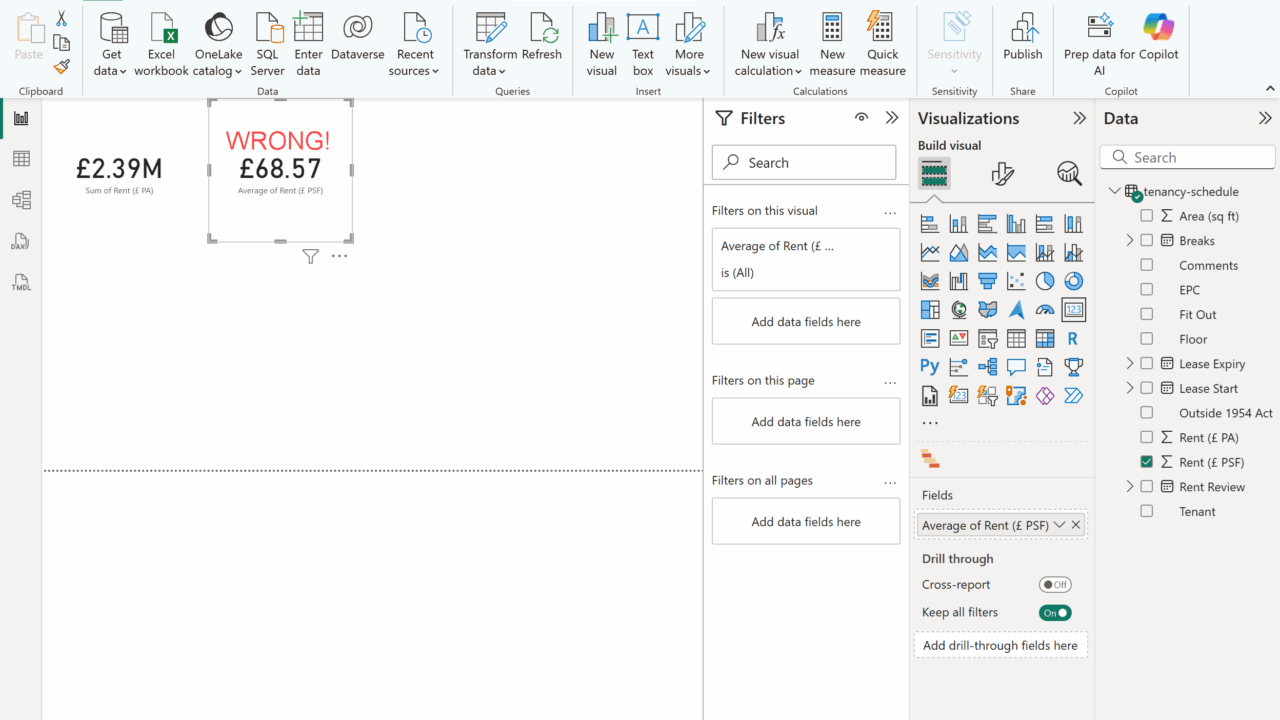Open the Transform data dropdown
The width and height of the screenshot is (1280, 720).
point(490,45)
